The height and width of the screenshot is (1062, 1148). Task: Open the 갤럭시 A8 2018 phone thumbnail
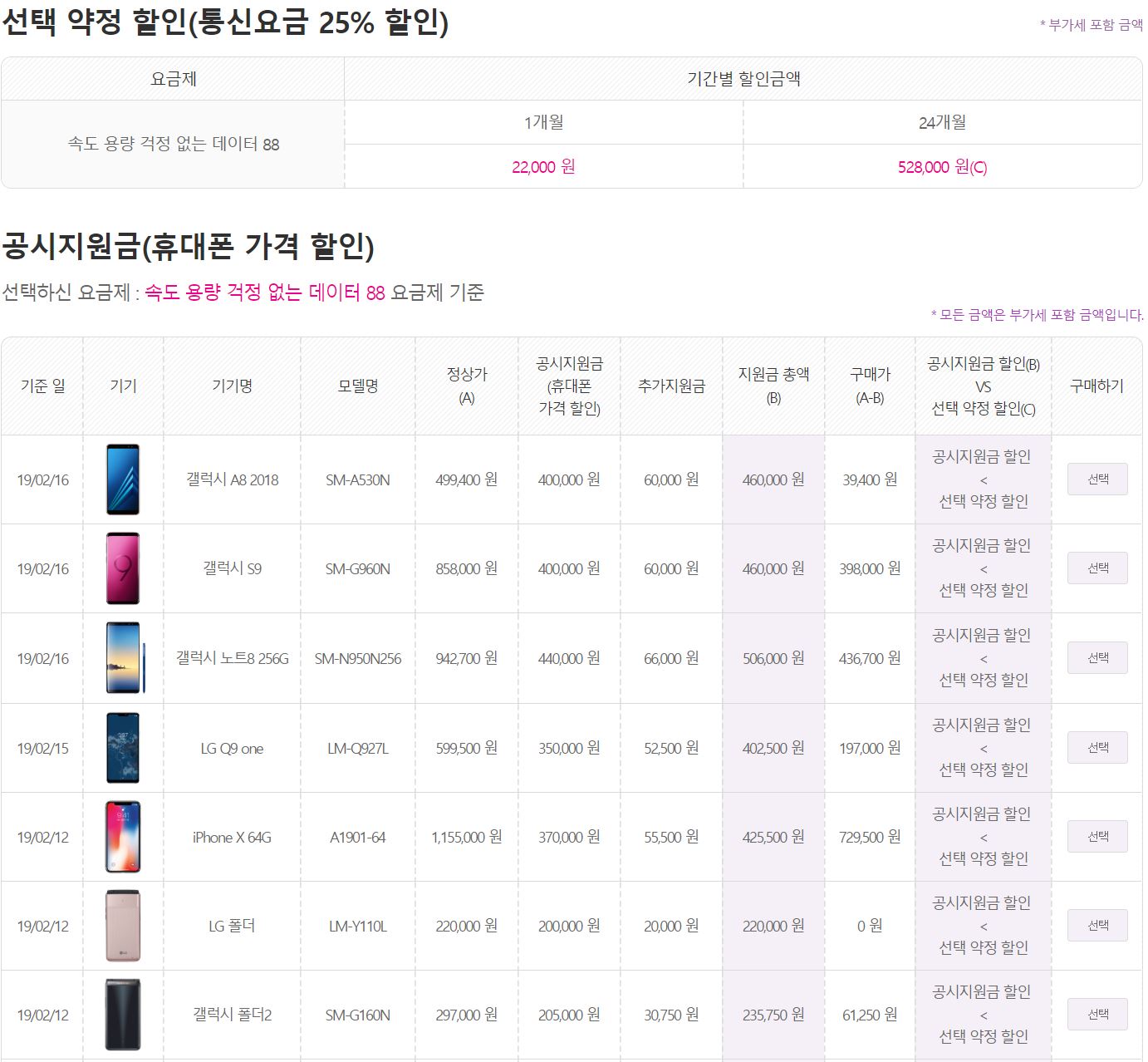tap(123, 479)
